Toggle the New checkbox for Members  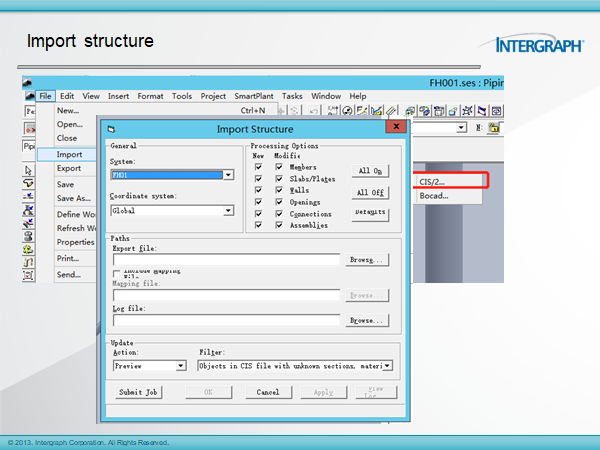259,167
